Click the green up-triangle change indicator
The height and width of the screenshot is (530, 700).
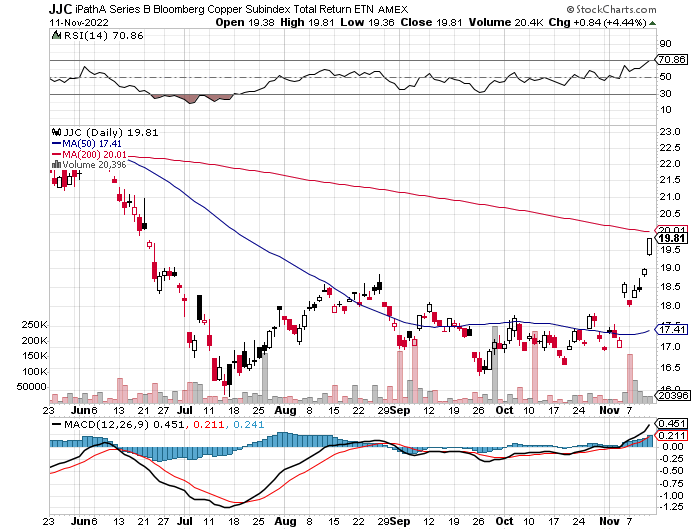[x=652, y=23]
